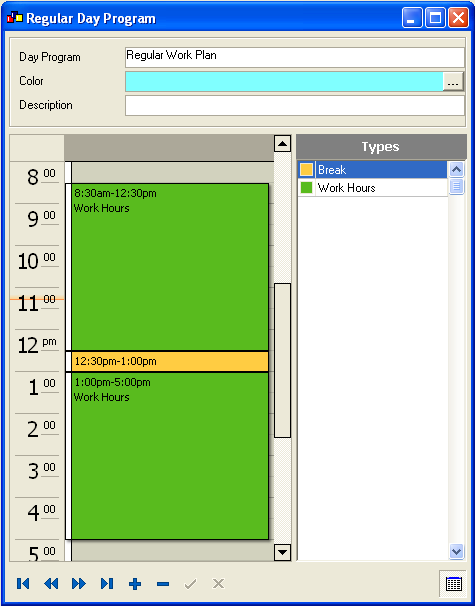
Task: Go to the last record using navigator
Action: pos(107,584)
